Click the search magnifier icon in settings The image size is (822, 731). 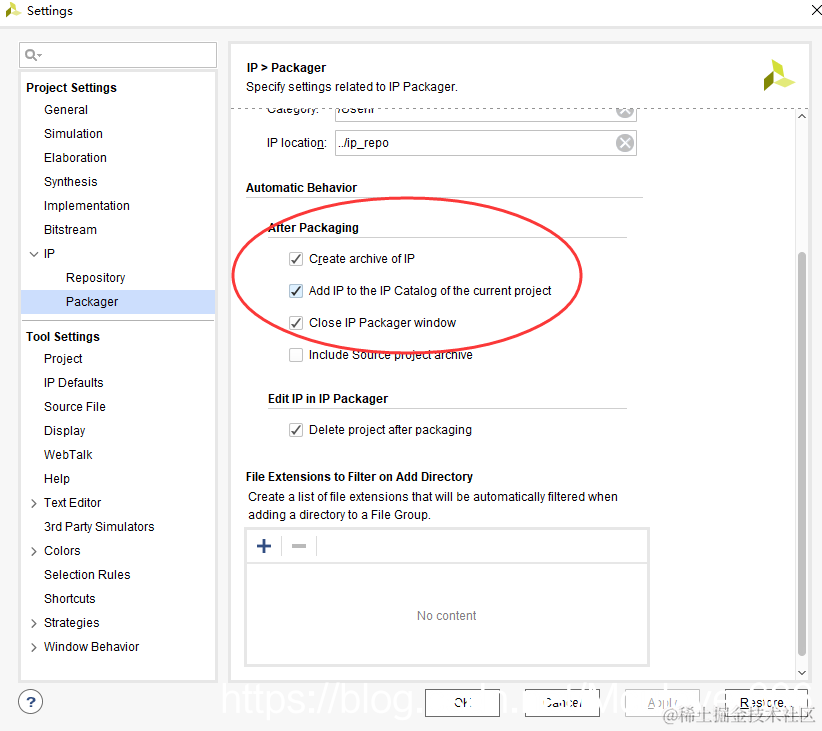click(33, 55)
